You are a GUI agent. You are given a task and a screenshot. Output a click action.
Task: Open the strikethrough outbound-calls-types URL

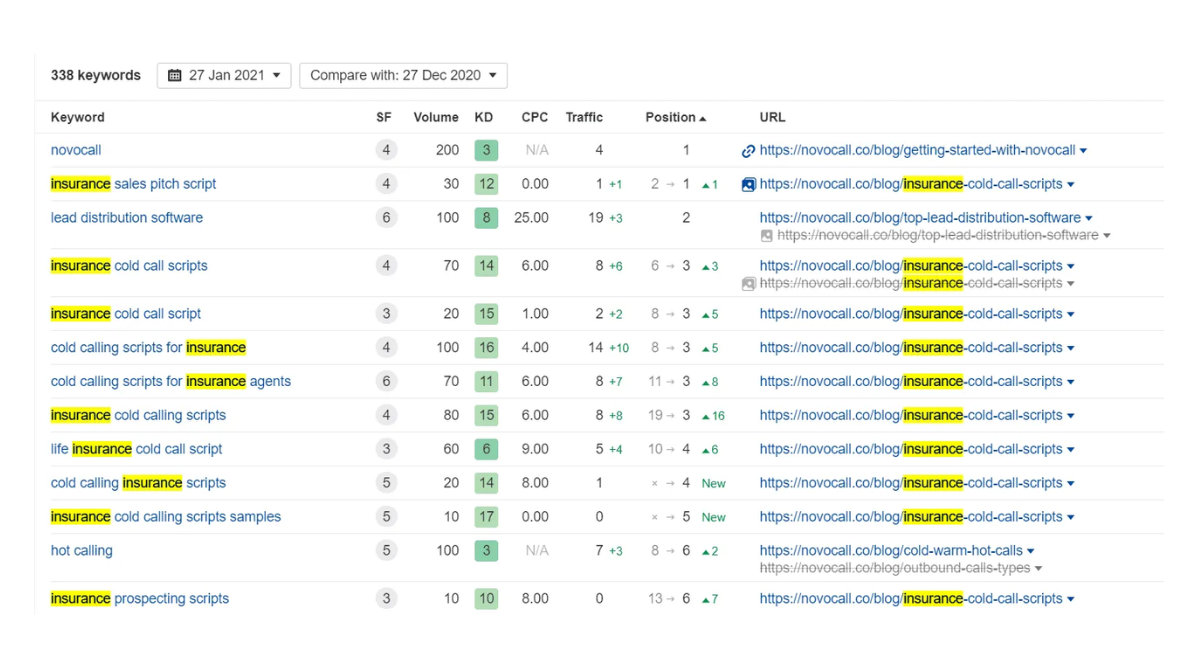tap(895, 567)
